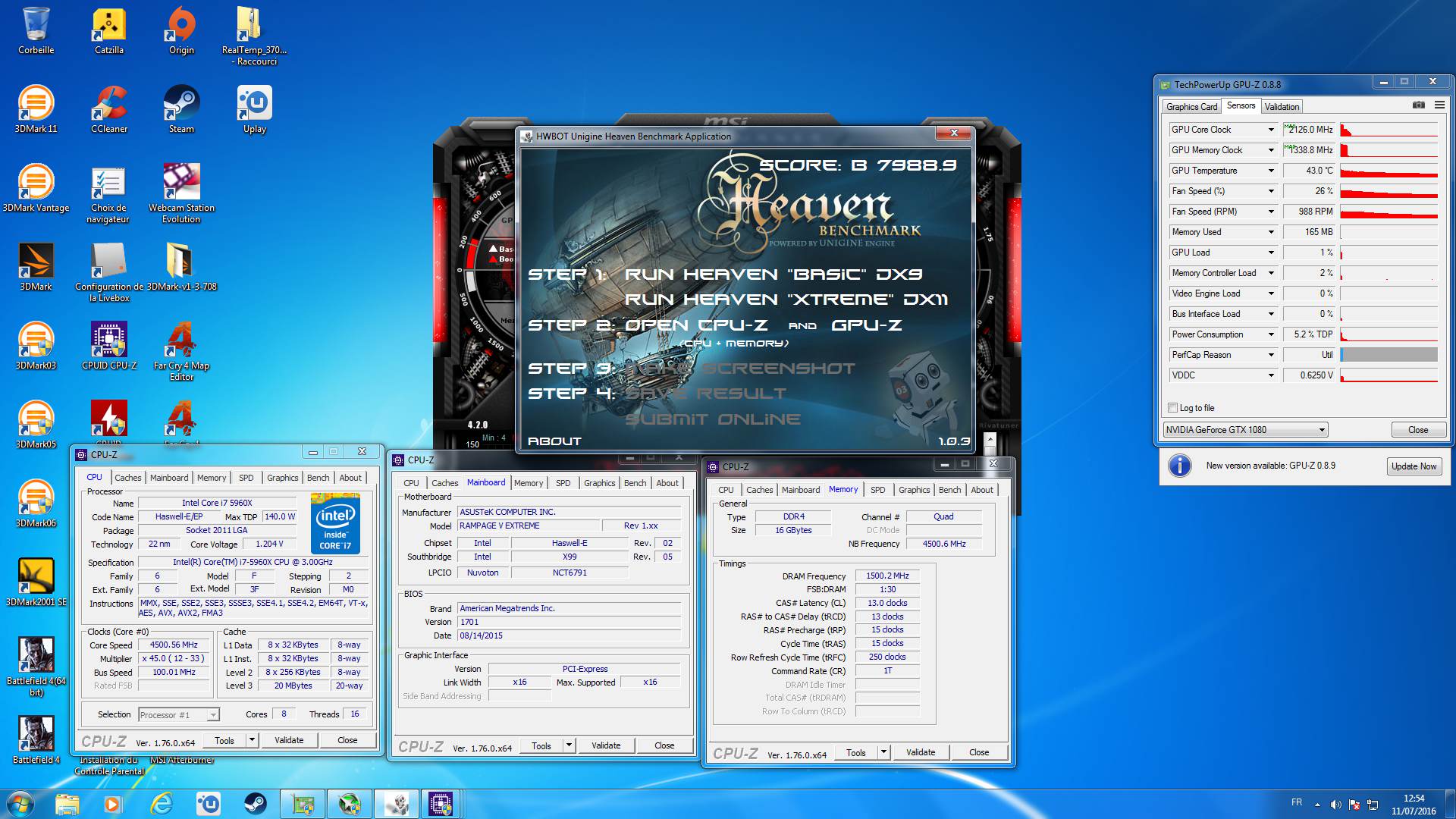Open the taskbar volume icon

coord(1335,804)
